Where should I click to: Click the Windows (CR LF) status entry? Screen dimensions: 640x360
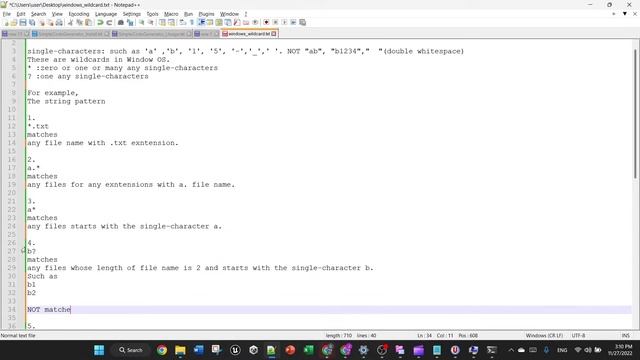[544, 336]
